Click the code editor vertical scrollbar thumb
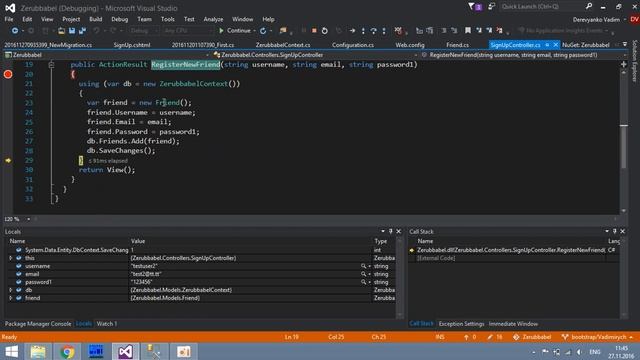Image resolution: width=640 pixels, height=360 pixels. point(624,146)
